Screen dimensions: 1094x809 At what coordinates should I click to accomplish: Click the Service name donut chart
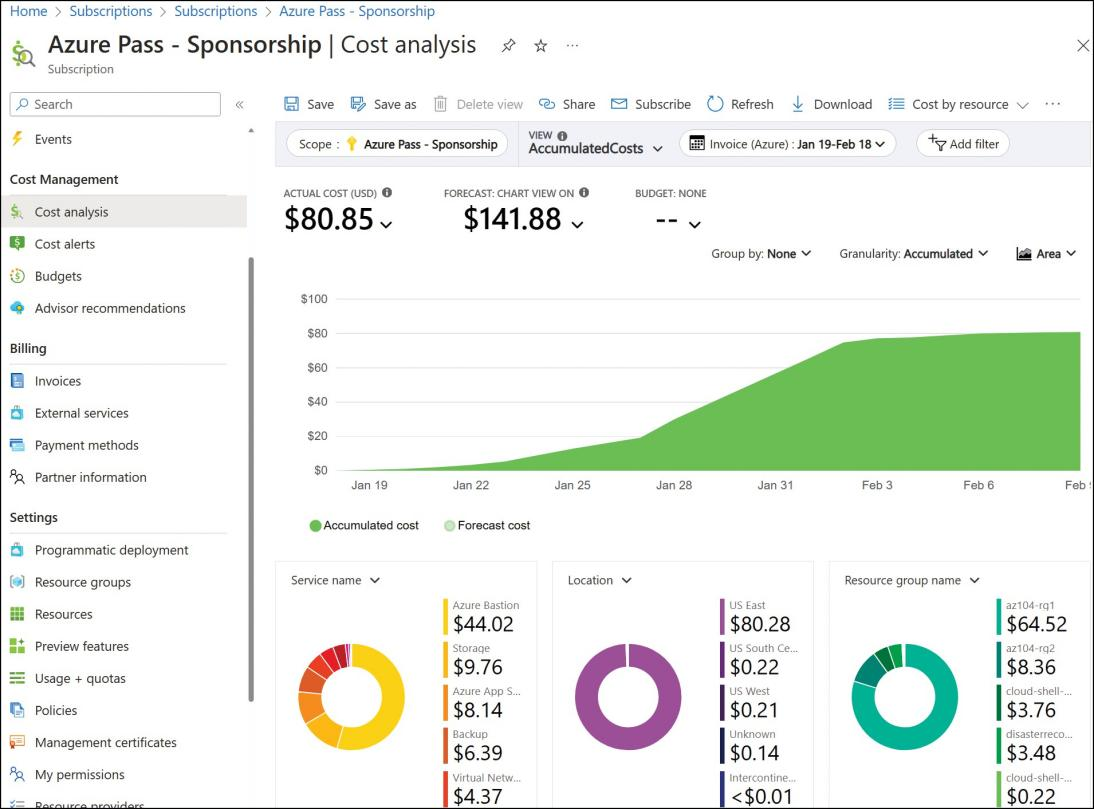[351, 697]
